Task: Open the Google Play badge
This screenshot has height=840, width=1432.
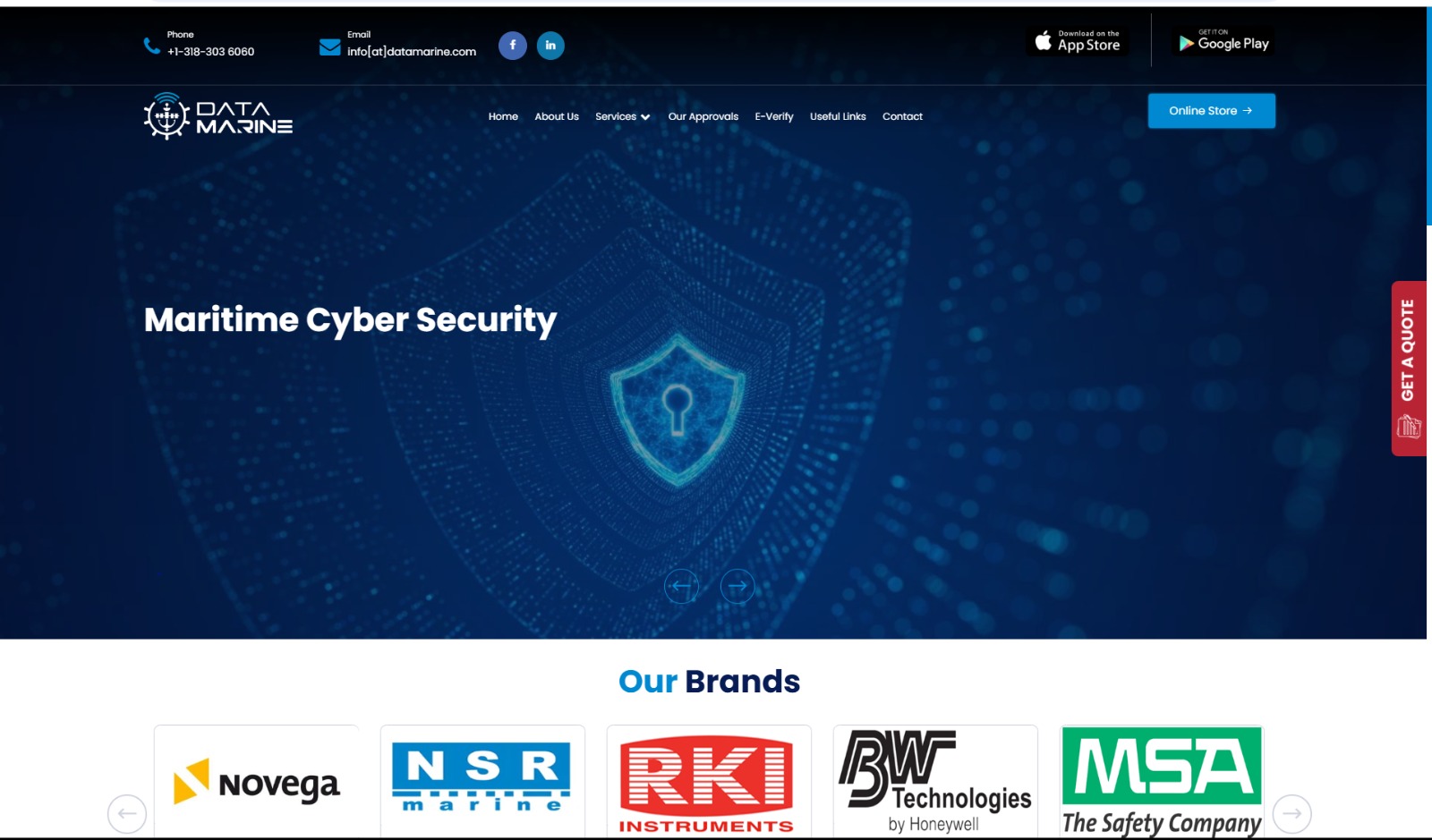Action: click(x=1223, y=41)
